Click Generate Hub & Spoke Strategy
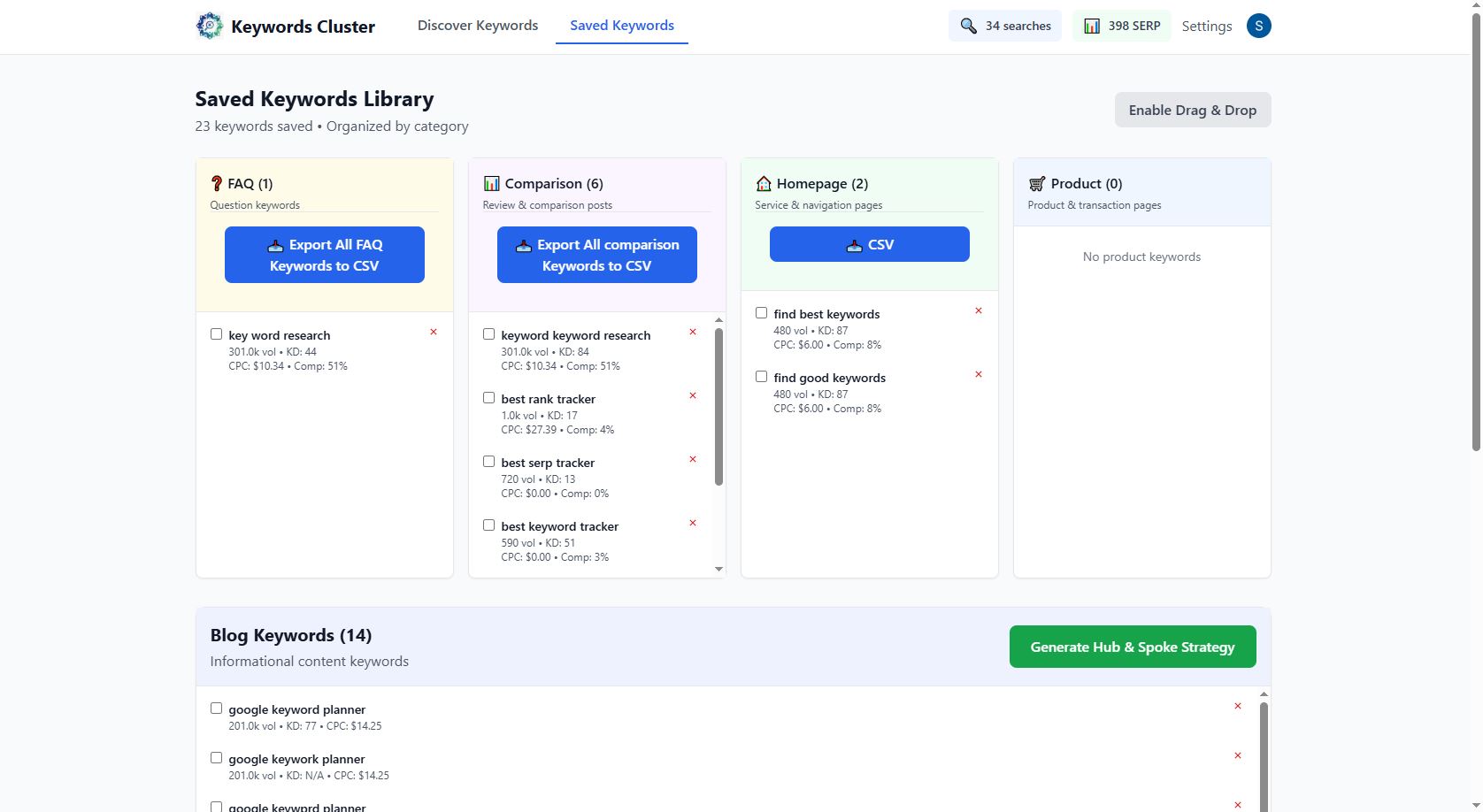This screenshot has width=1483, height=812. click(x=1132, y=647)
